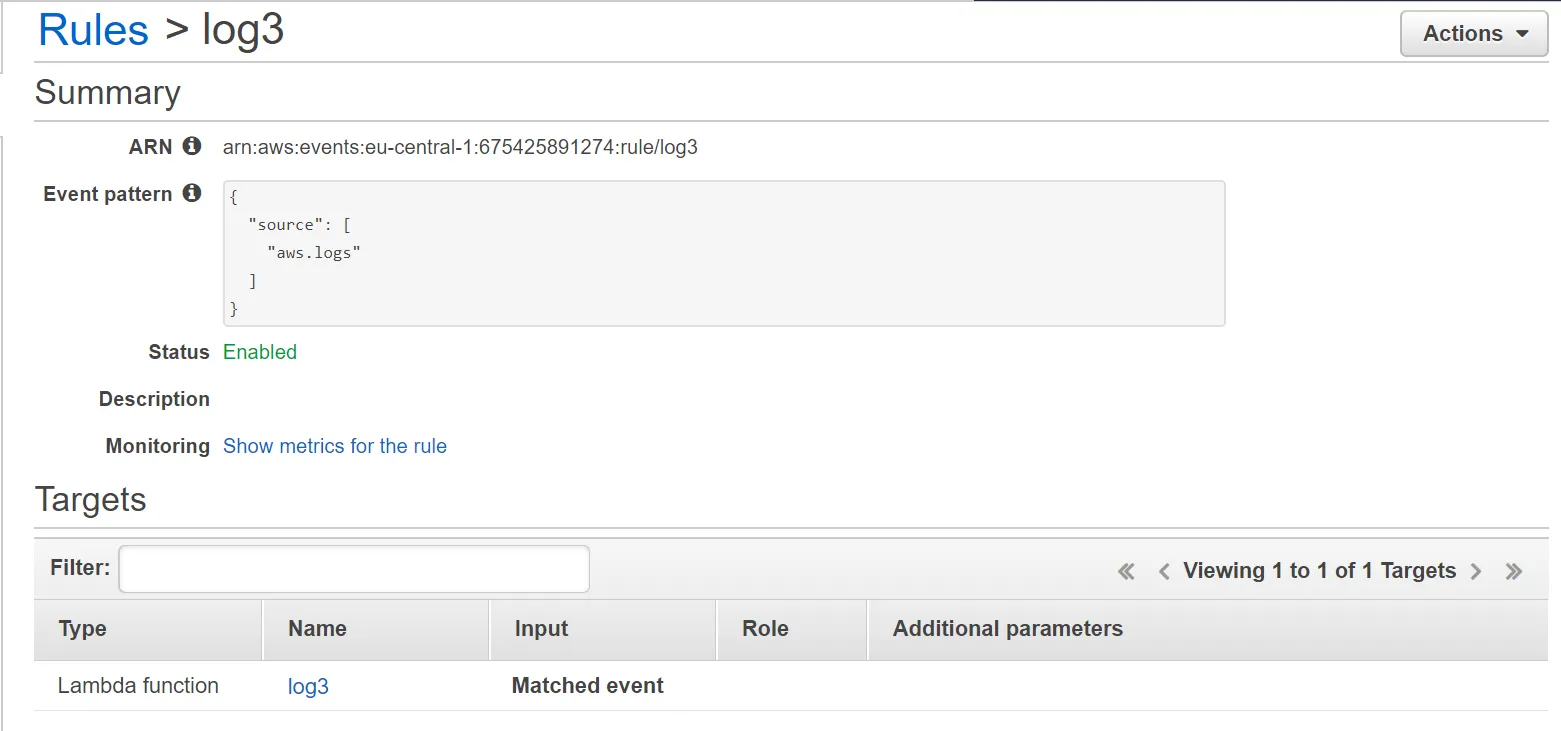1561x731 pixels.
Task: Sort targets by Name column
Action: [317, 629]
